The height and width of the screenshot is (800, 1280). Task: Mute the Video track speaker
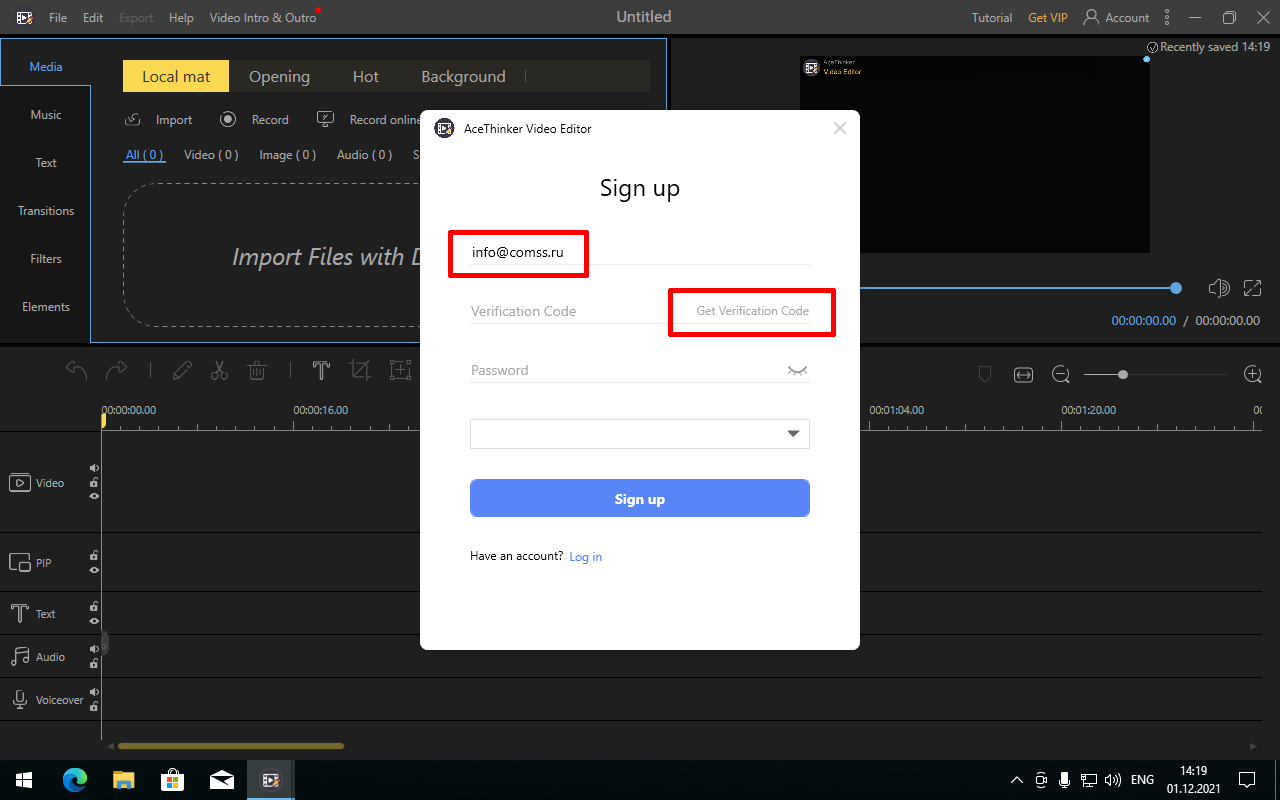[x=94, y=467]
